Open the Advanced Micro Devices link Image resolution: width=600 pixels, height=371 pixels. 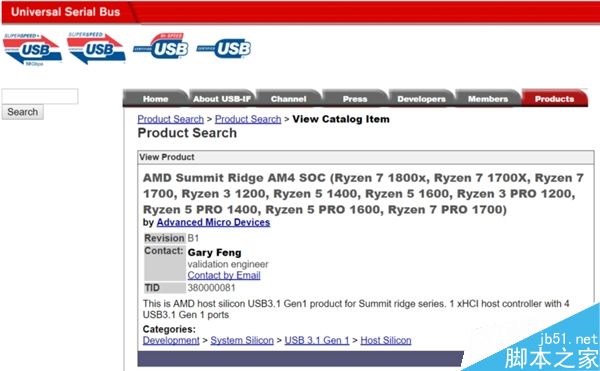[x=213, y=222]
